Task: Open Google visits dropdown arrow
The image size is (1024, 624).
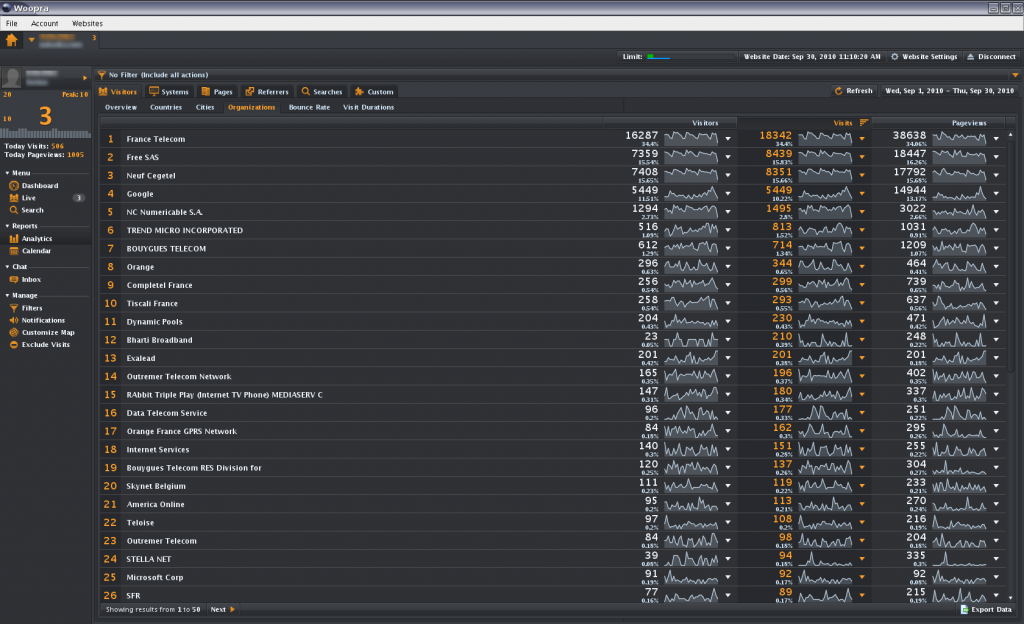Action: [862, 193]
